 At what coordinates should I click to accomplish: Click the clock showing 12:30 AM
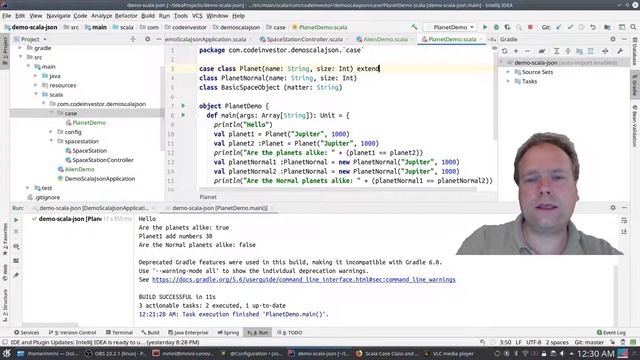pos(596,353)
